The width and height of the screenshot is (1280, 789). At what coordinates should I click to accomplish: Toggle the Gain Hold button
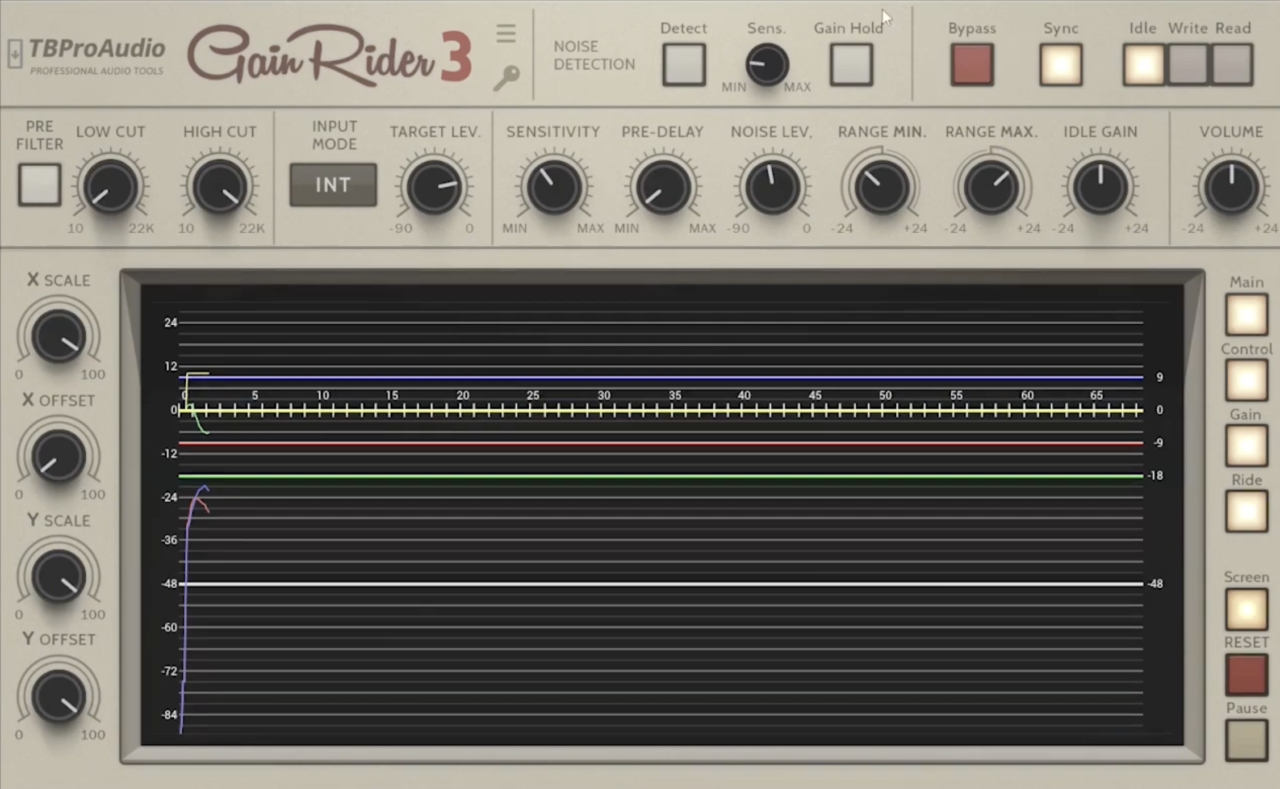tap(851, 65)
